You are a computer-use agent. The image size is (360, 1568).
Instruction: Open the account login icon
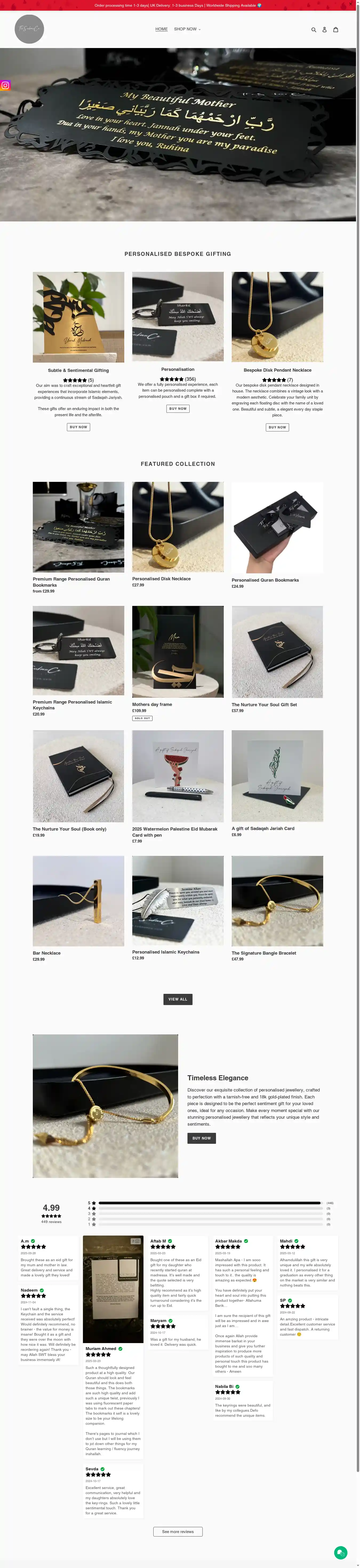click(324, 29)
